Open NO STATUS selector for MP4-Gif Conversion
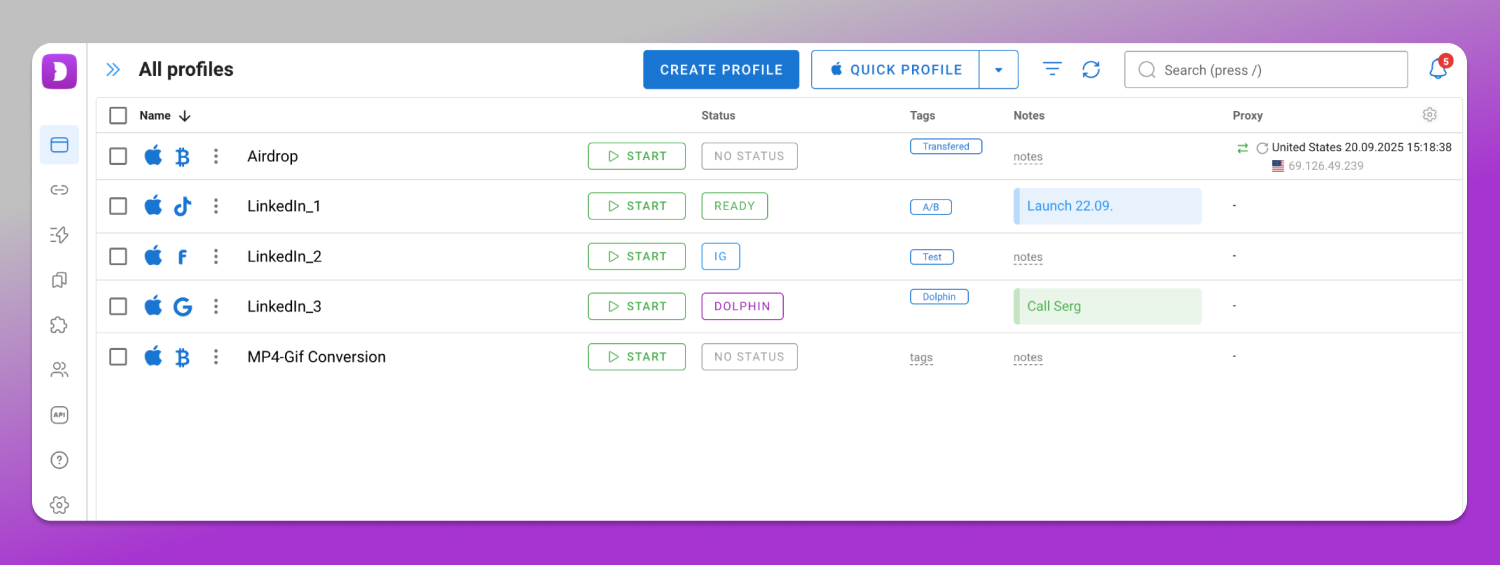The height and width of the screenshot is (565, 1500). pyautogui.click(x=749, y=356)
